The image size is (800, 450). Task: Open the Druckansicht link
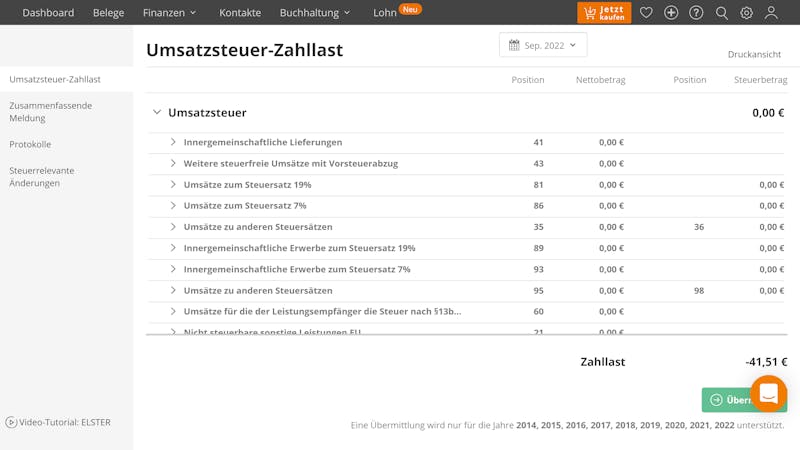pos(754,54)
